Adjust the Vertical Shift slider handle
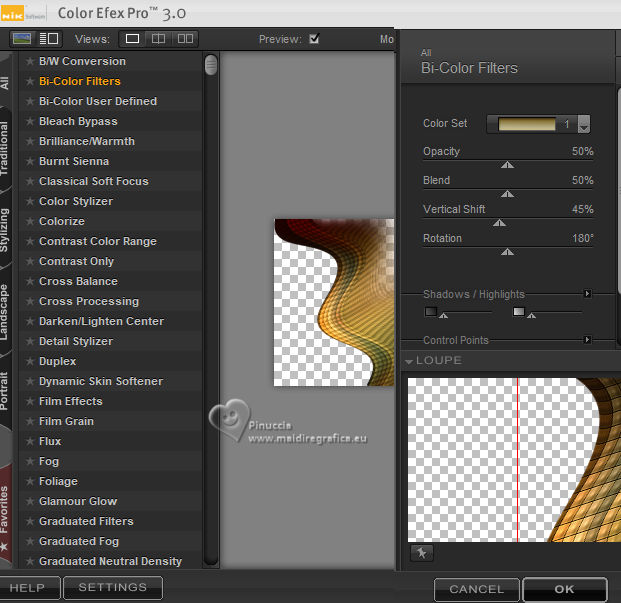The width and height of the screenshot is (621, 603). pyautogui.click(x=499, y=223)
